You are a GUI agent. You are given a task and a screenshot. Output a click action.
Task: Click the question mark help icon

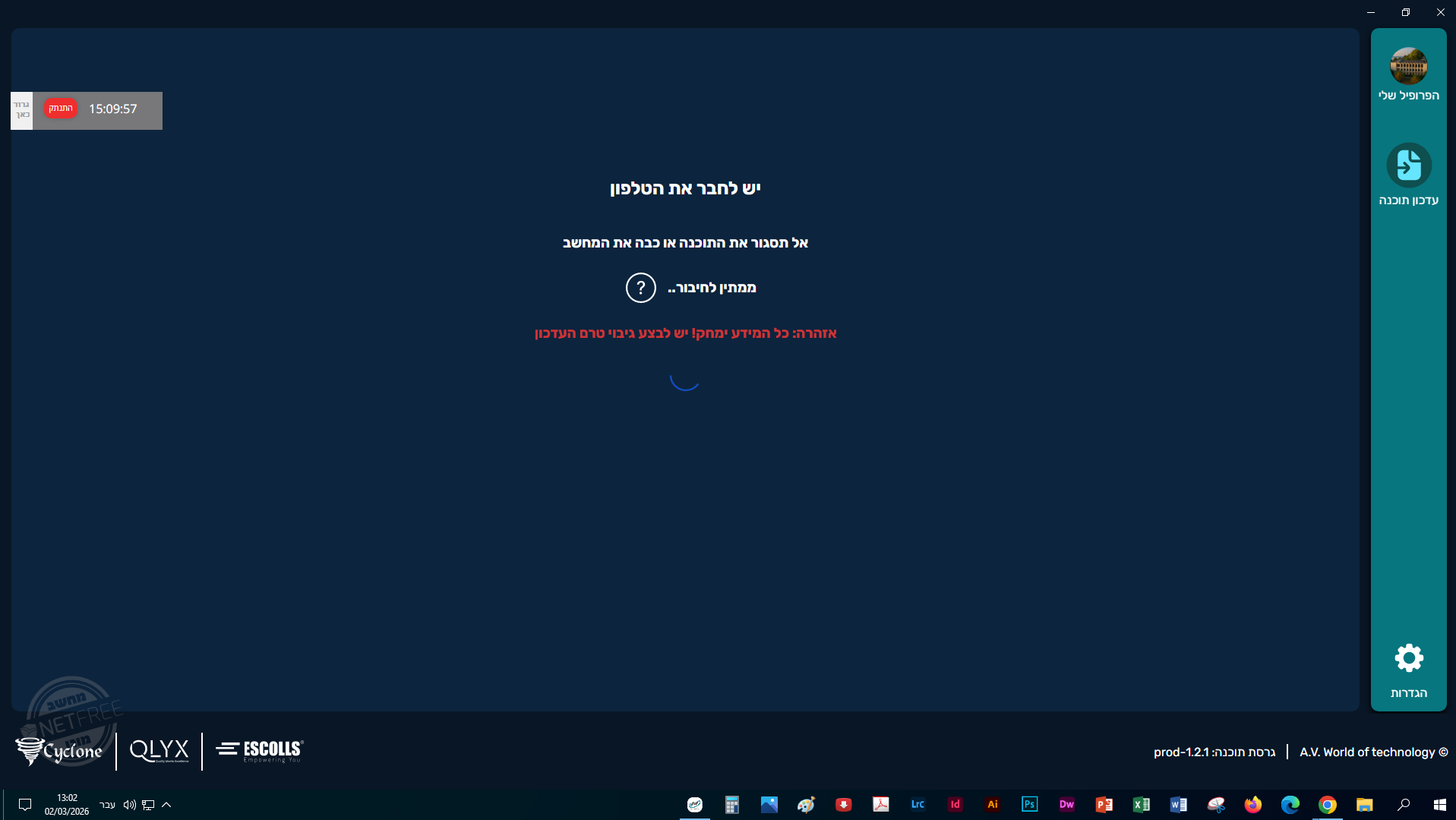(x=640, y=288)
